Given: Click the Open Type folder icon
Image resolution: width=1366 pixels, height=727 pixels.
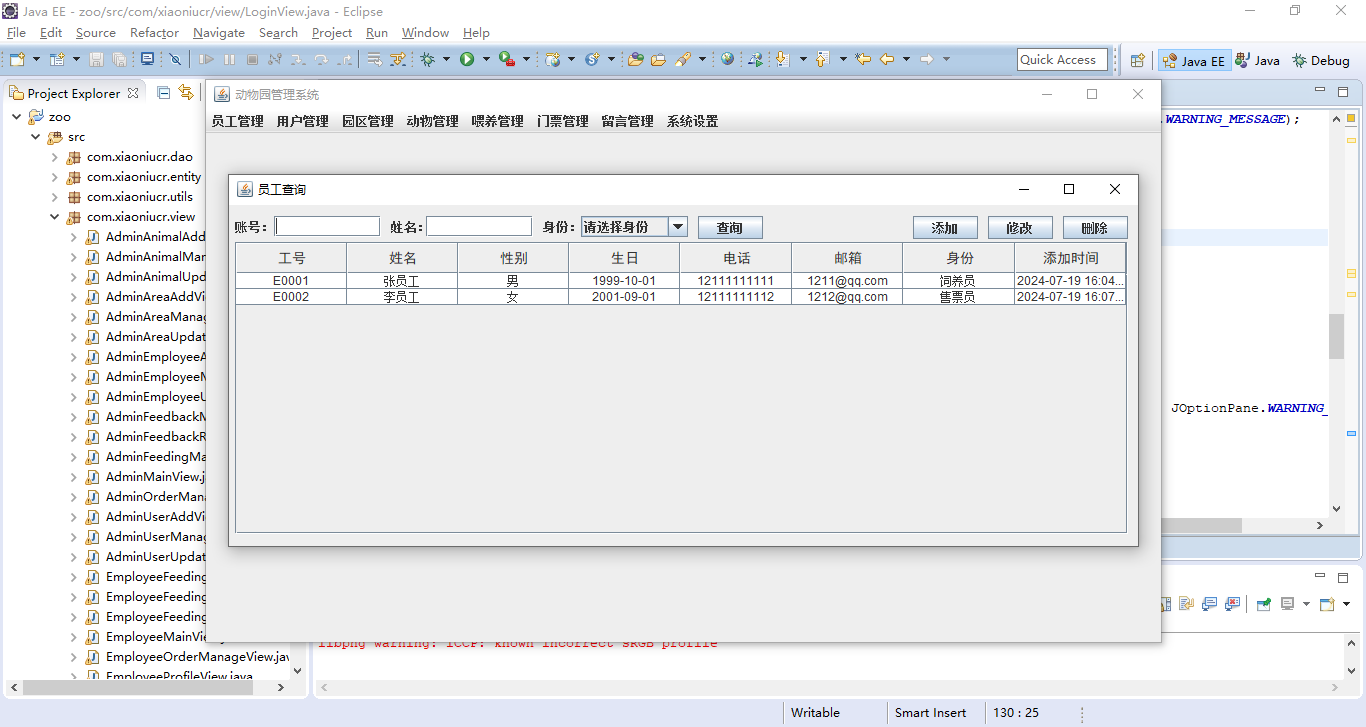Looking at the screenshot, I should click(x=635, y=60).
